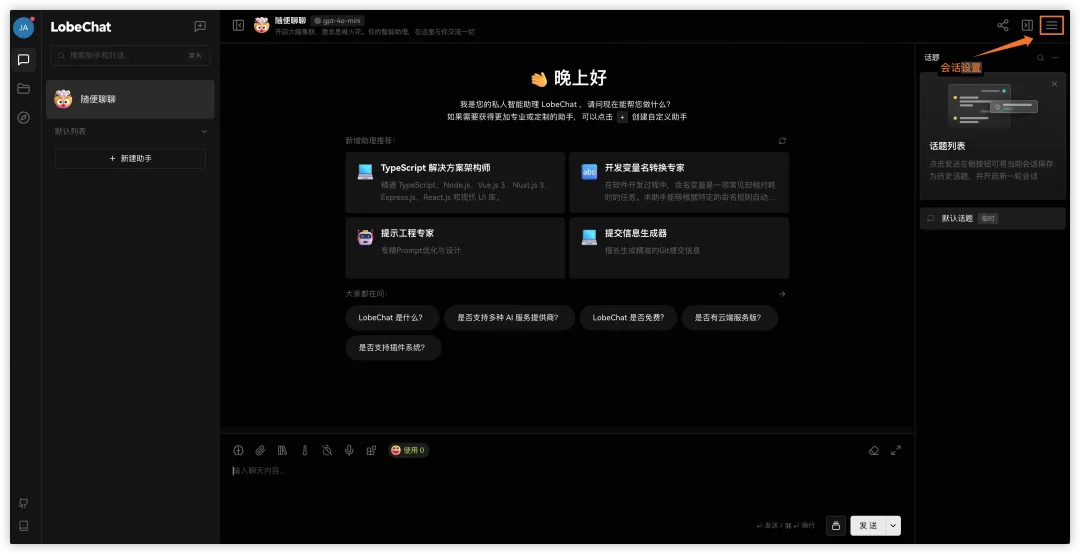This screenshot has height=554, width=1080.
Task: Click the 随便聊聊 avatar in header
Action: coord(261,25)
